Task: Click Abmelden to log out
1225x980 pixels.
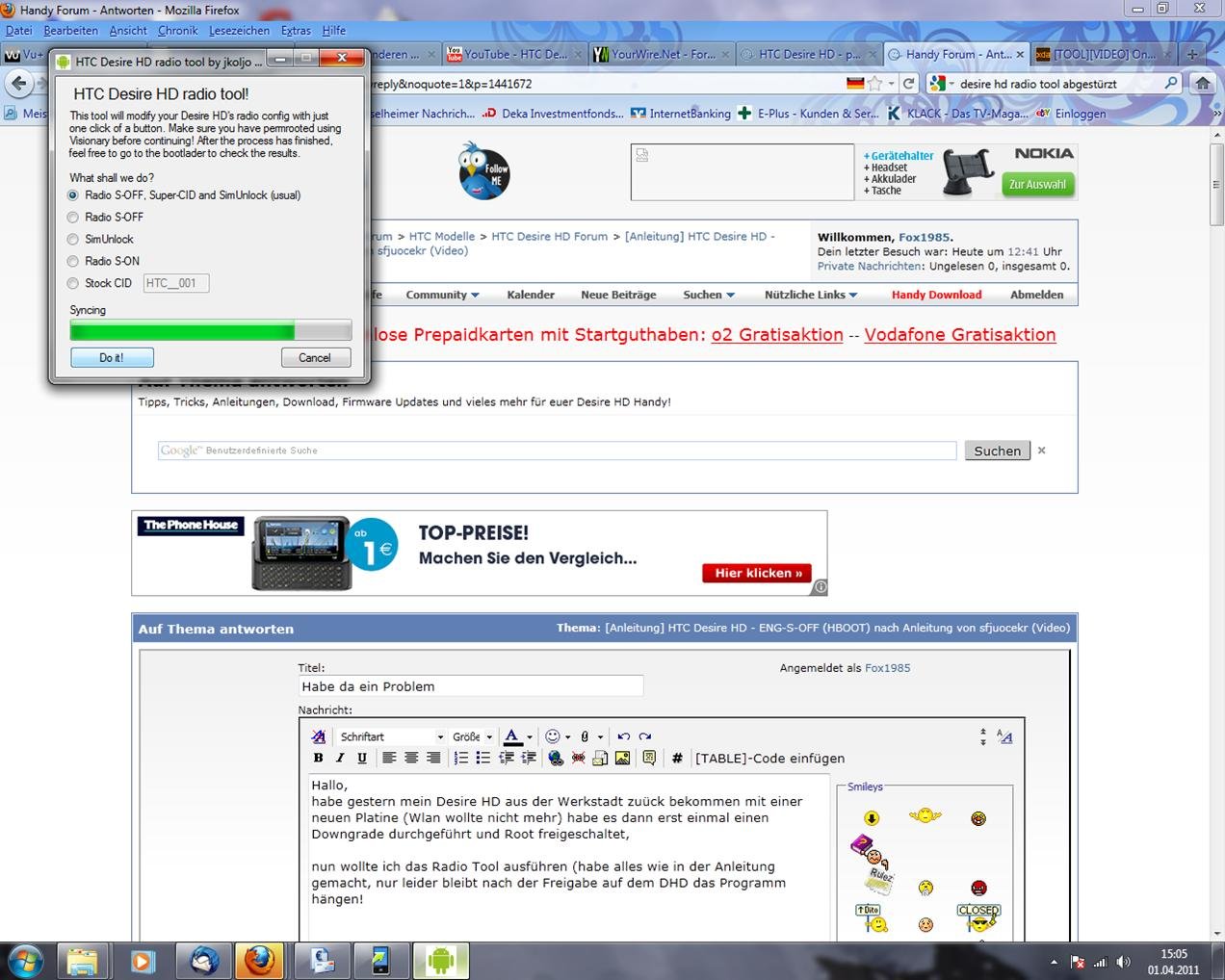Action: (x=1036, y=295)
